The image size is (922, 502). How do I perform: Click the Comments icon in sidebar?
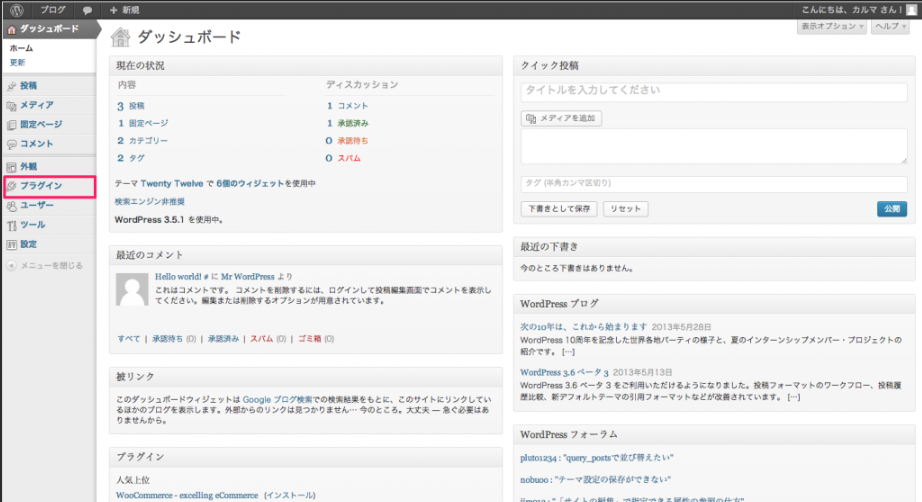11,144
